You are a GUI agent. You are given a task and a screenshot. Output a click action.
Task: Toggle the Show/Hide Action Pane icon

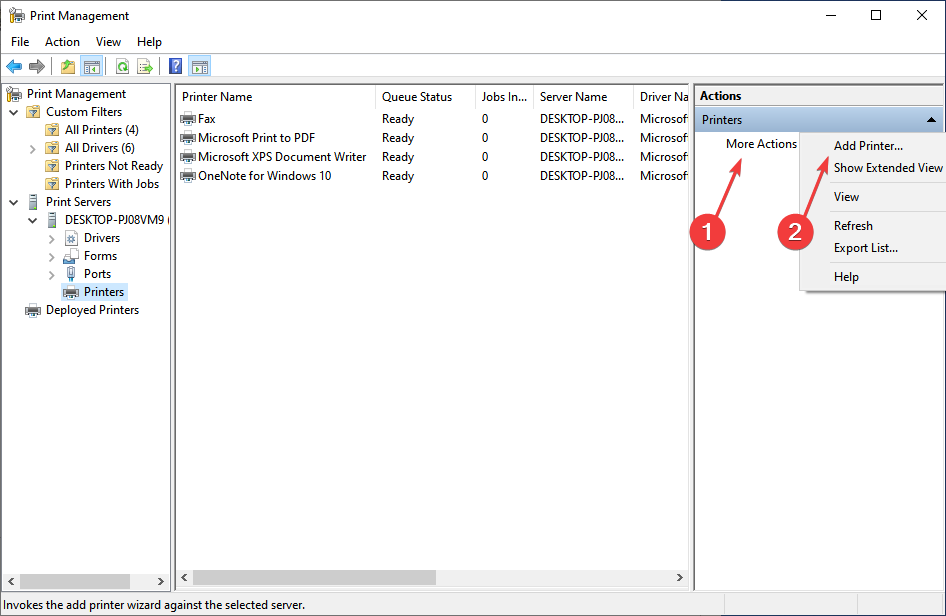pyautogui.click(x=200, y=66)
